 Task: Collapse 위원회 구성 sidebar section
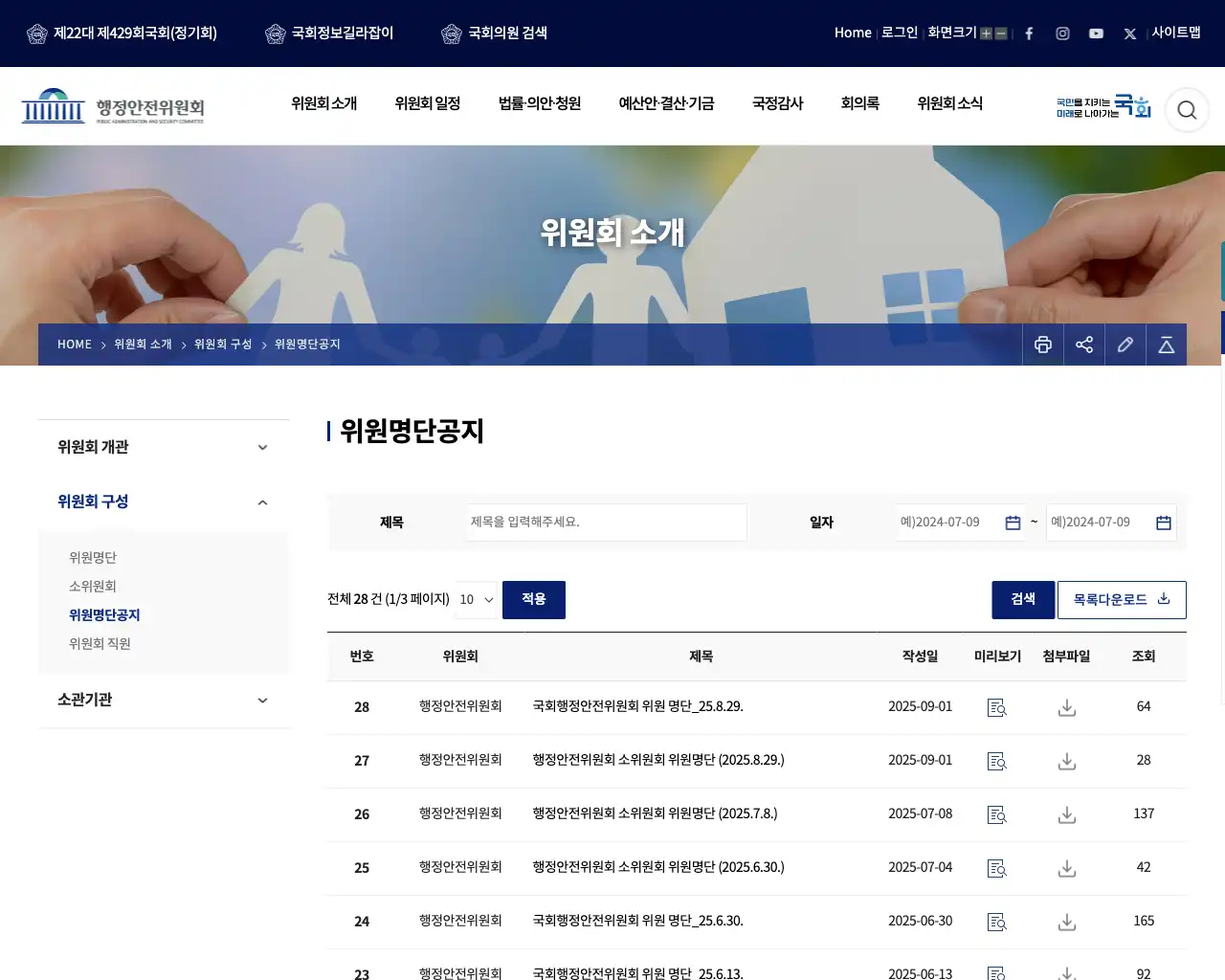[164, 501]
